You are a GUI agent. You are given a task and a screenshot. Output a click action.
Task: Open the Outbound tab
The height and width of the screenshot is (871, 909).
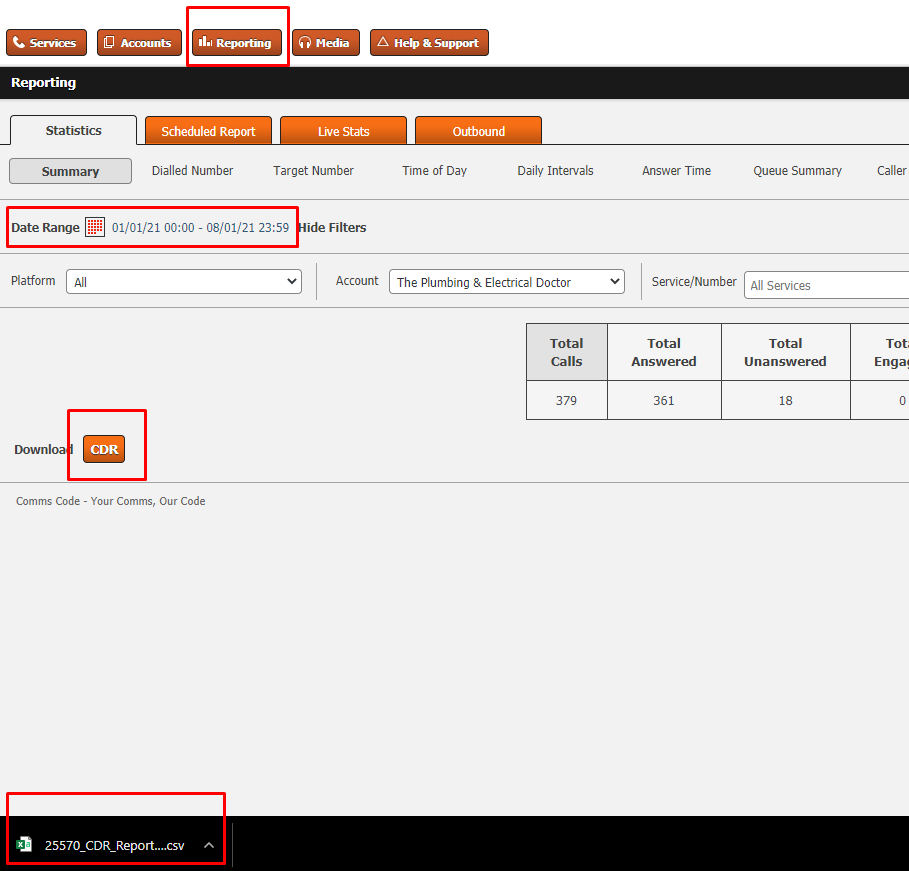pos(478,131)
